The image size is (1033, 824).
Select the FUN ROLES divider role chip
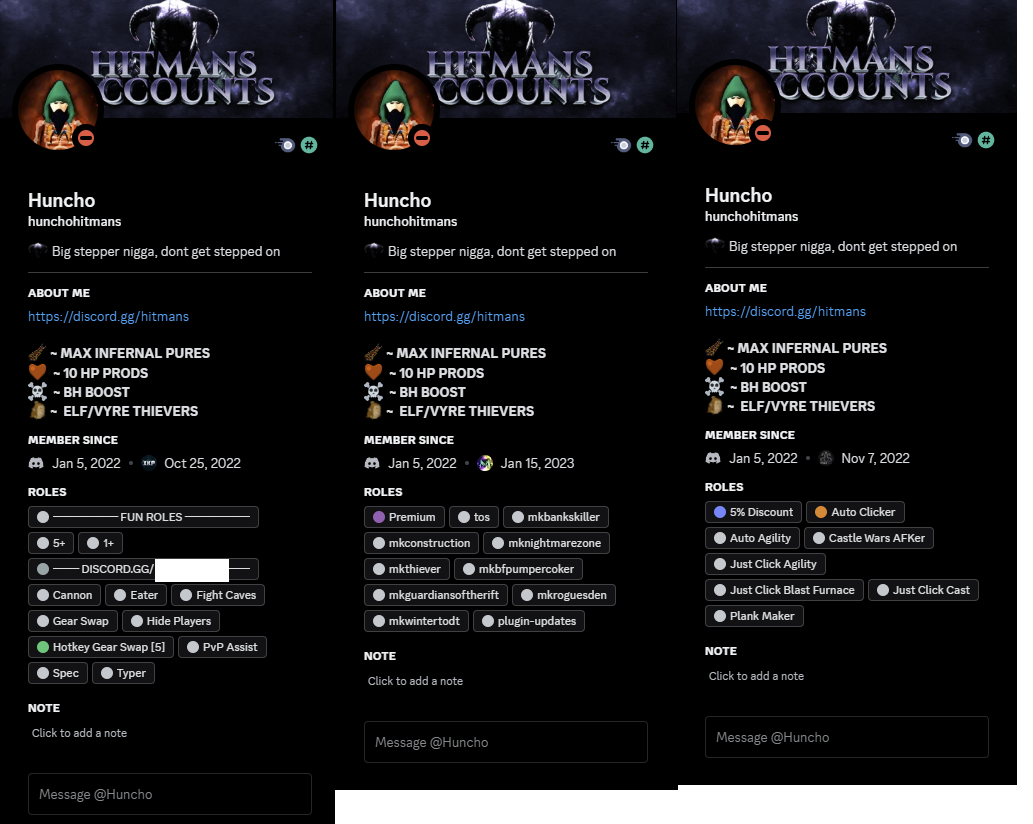point(144,517)
